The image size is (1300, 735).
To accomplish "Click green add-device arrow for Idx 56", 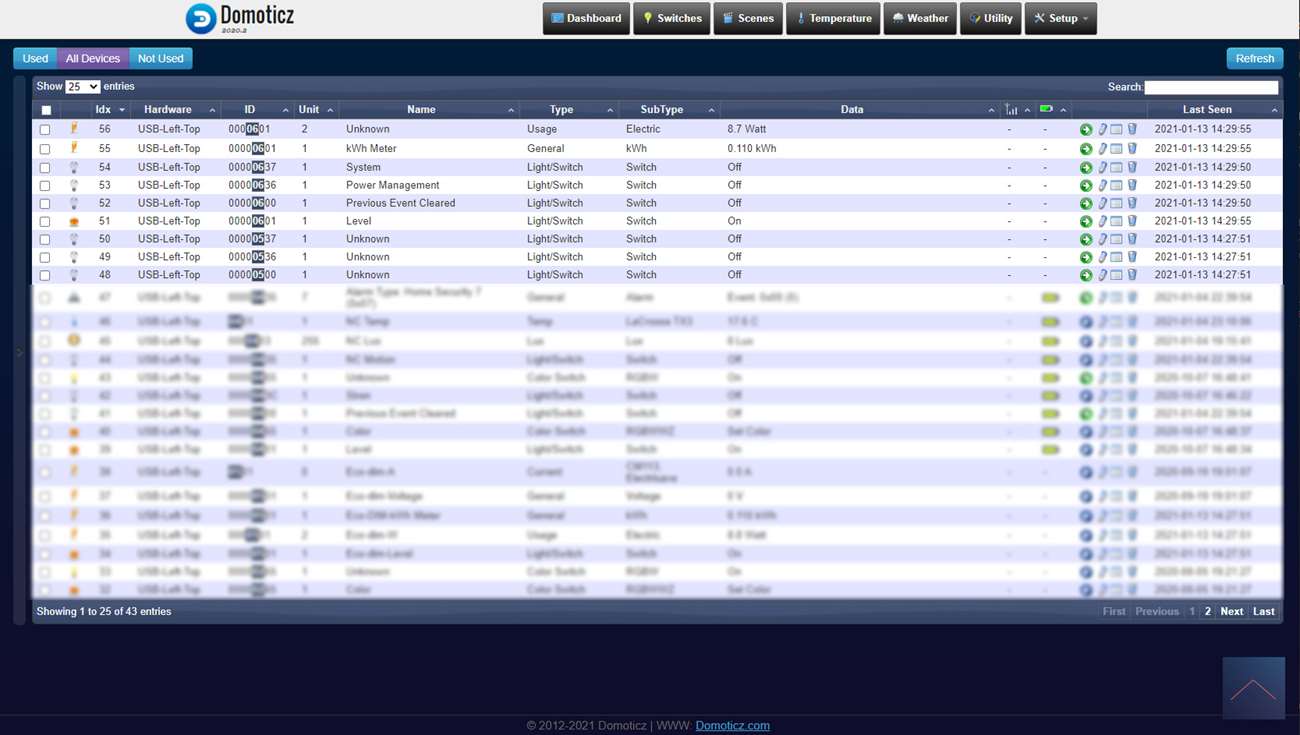I will click(x=1086, y=130).
